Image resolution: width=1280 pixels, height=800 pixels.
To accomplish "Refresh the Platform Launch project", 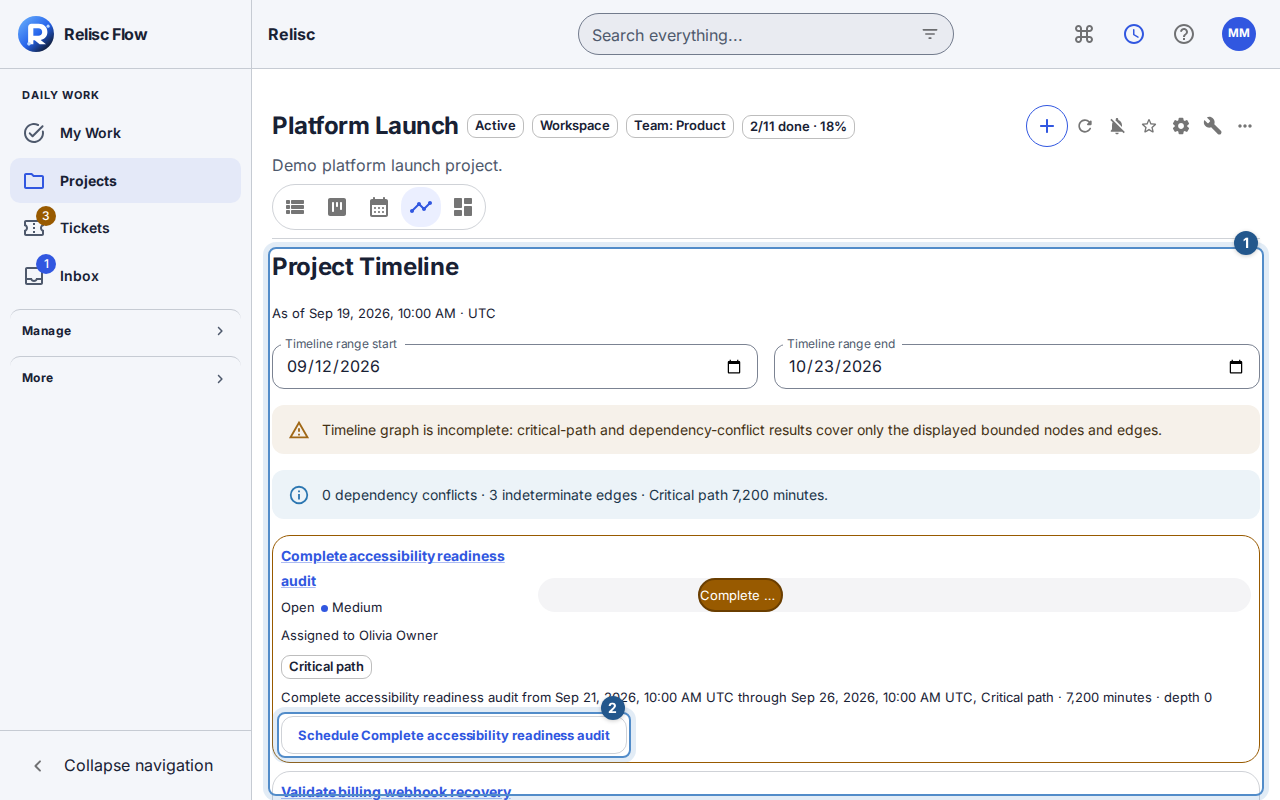I will pos(1085,126).
